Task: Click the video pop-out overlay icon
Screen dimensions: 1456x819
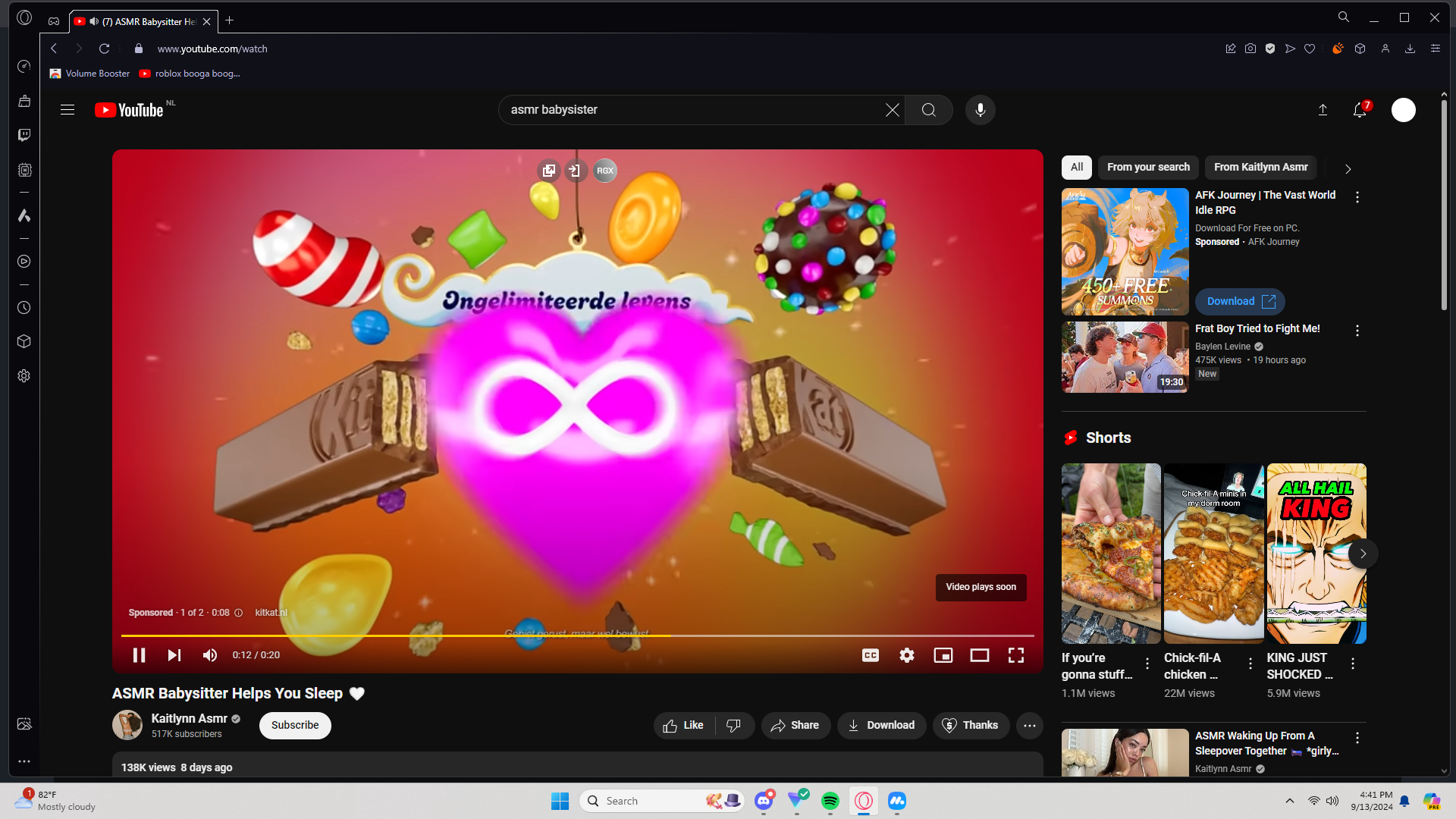Action: click(x=549, y=171)
